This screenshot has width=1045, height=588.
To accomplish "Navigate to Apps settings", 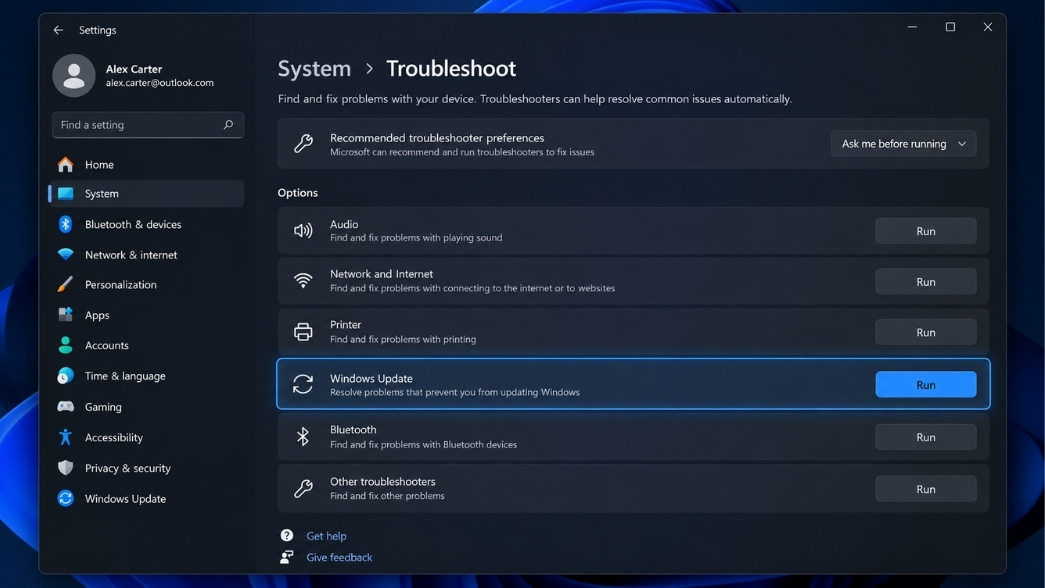I will click(x=147, y=315).
